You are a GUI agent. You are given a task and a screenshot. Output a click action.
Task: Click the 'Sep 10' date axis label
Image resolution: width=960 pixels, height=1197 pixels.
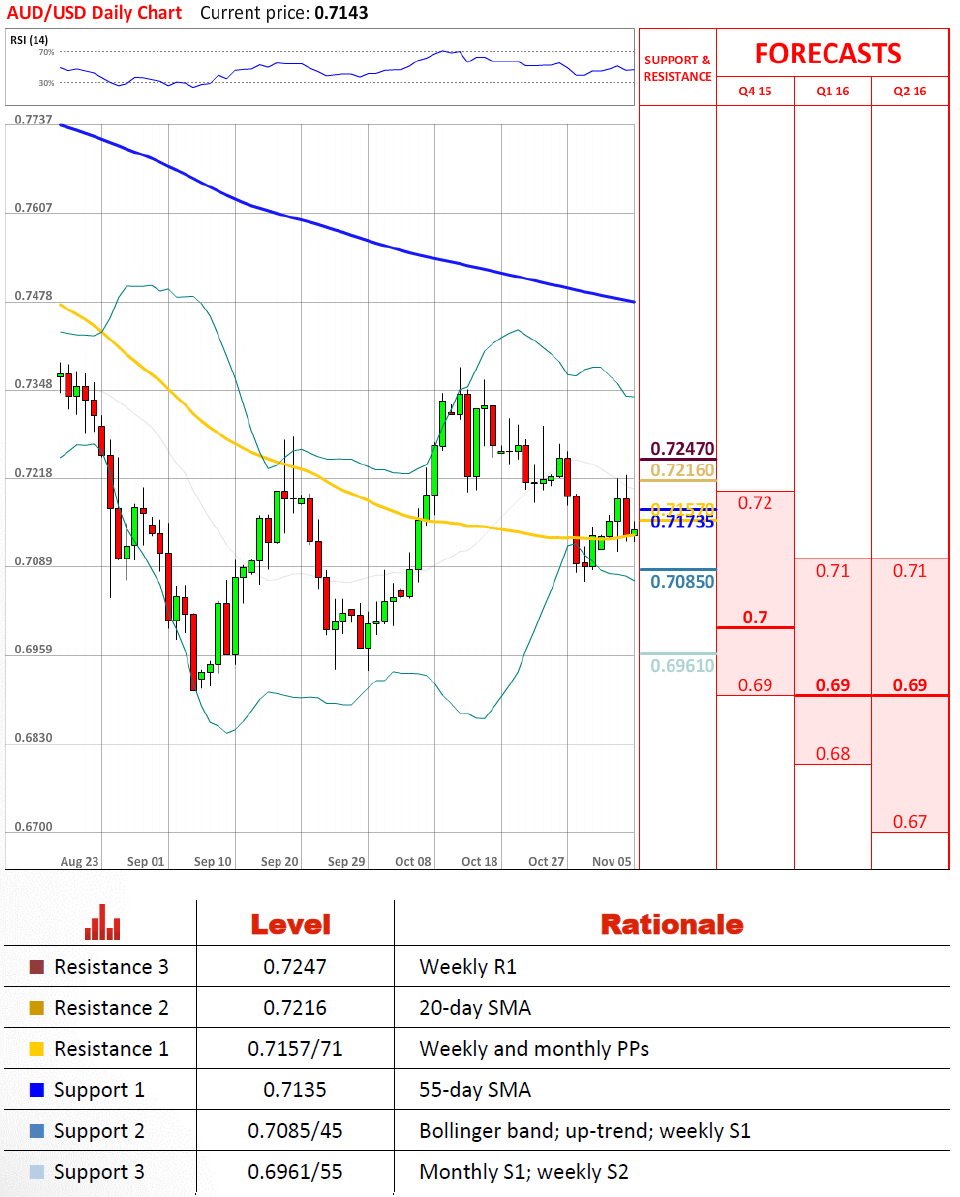[212, 861]
